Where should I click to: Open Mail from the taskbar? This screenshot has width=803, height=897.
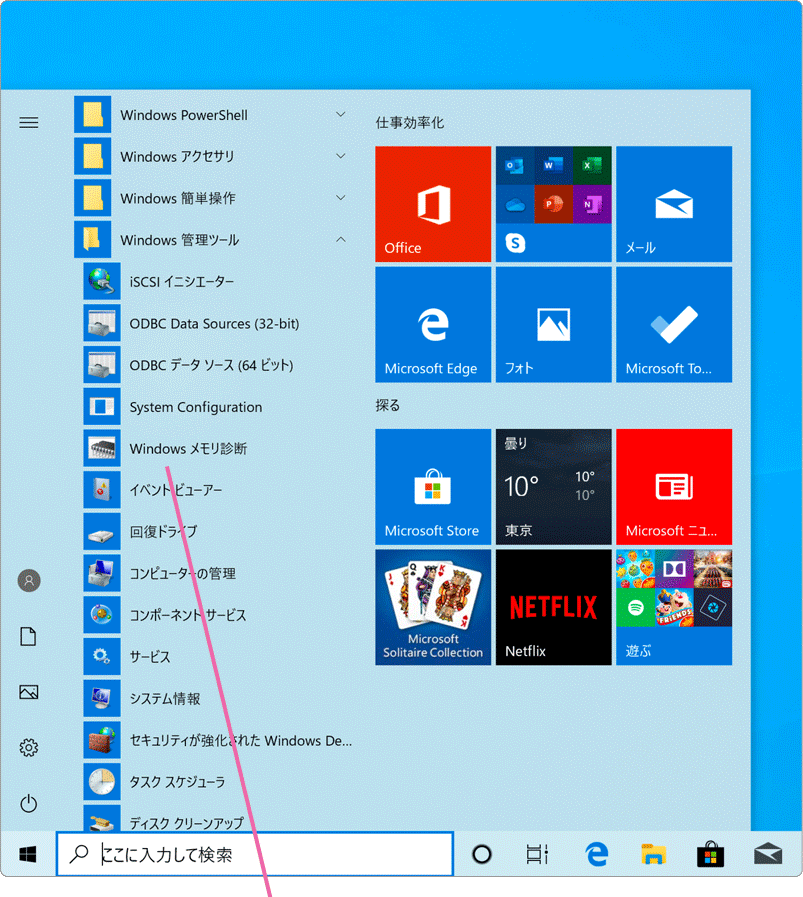768,854
